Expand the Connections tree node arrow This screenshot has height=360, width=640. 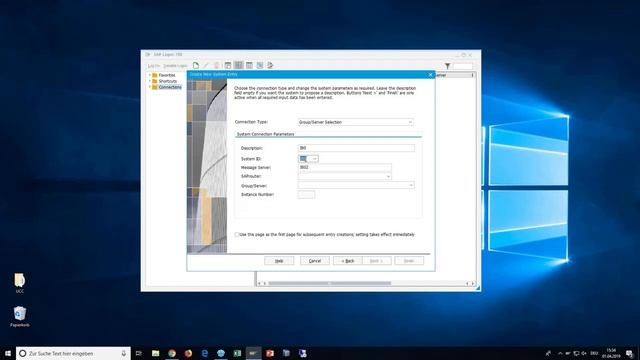(150, 87)
